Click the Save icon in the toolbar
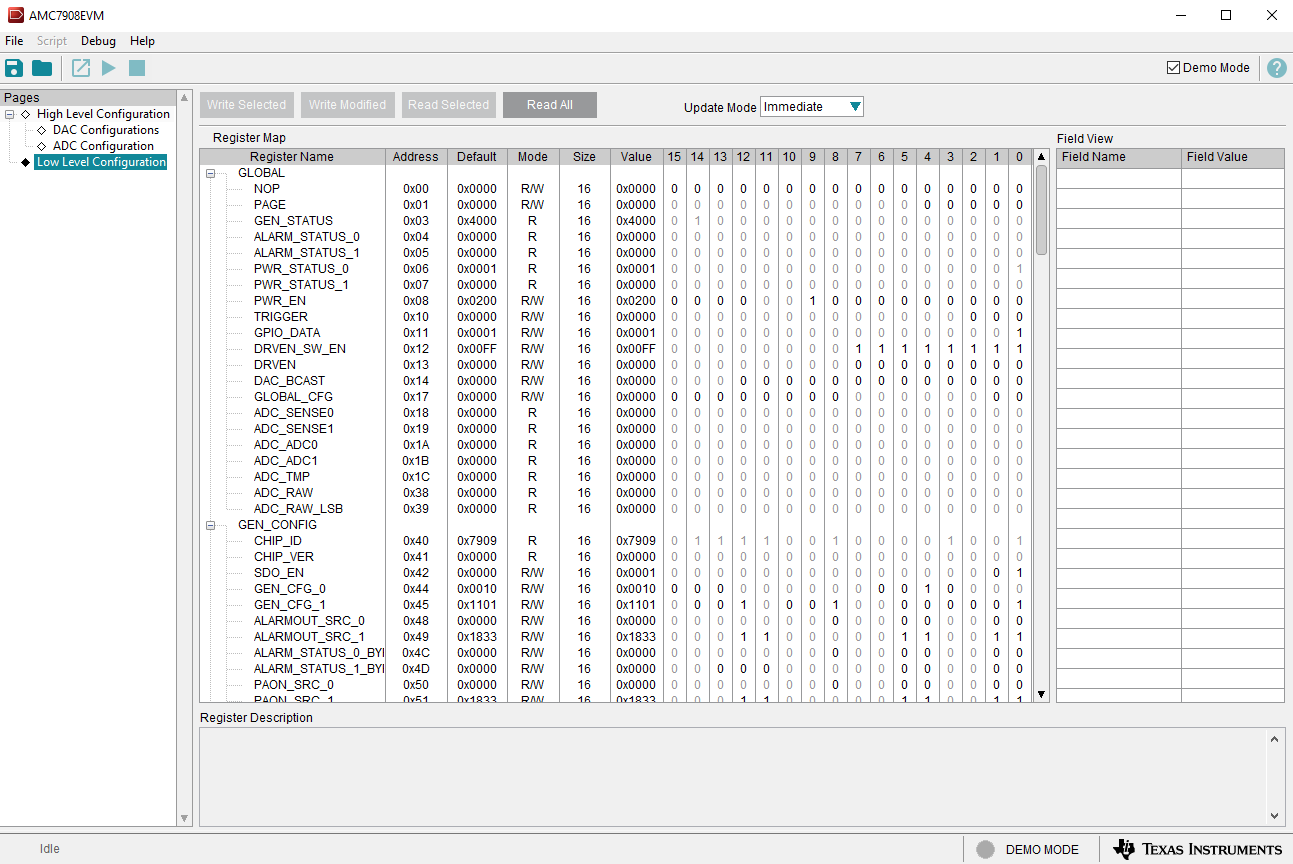This screenshot has height=864, width=1293. pyautogui.click(x=14, y=68)
